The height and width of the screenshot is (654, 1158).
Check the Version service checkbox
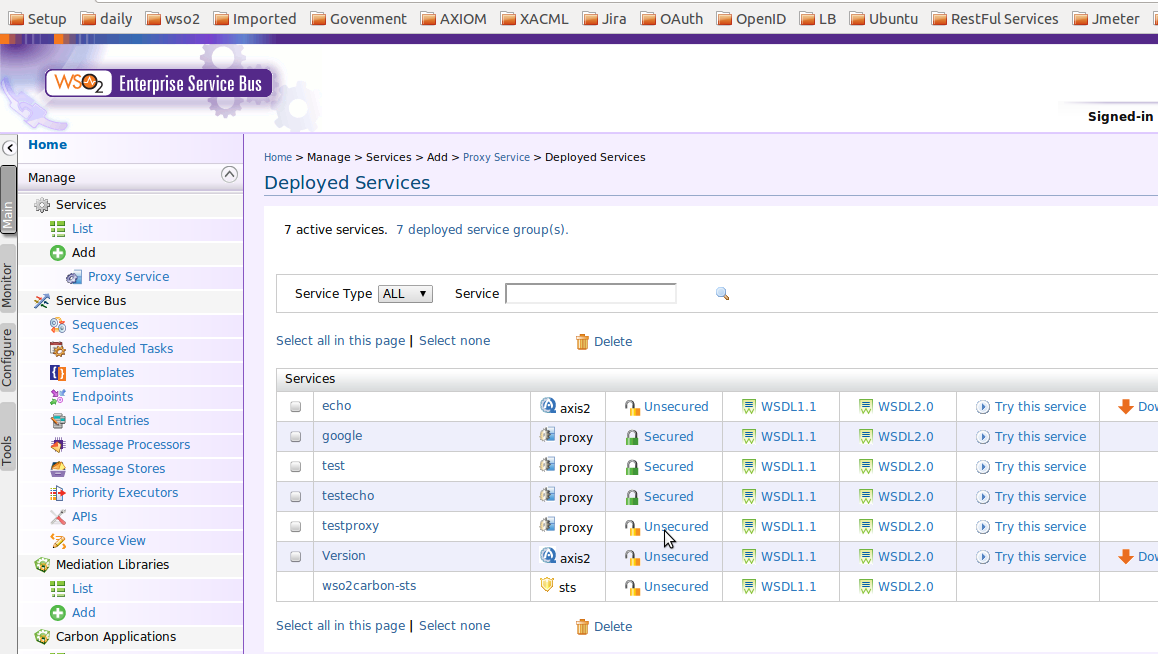[295, 557]
